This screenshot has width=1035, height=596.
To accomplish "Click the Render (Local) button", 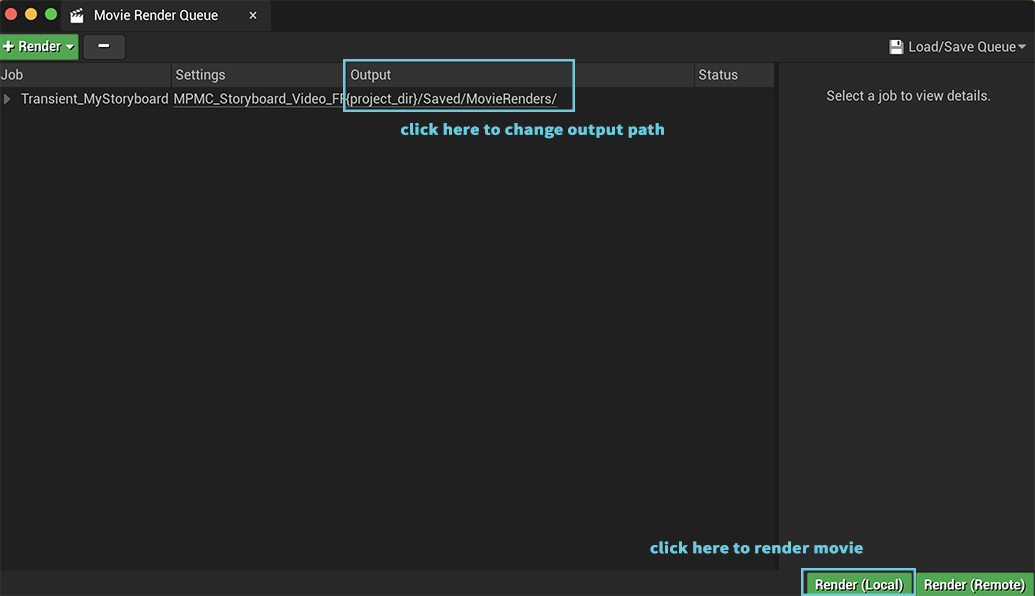I will coord(857,583).
